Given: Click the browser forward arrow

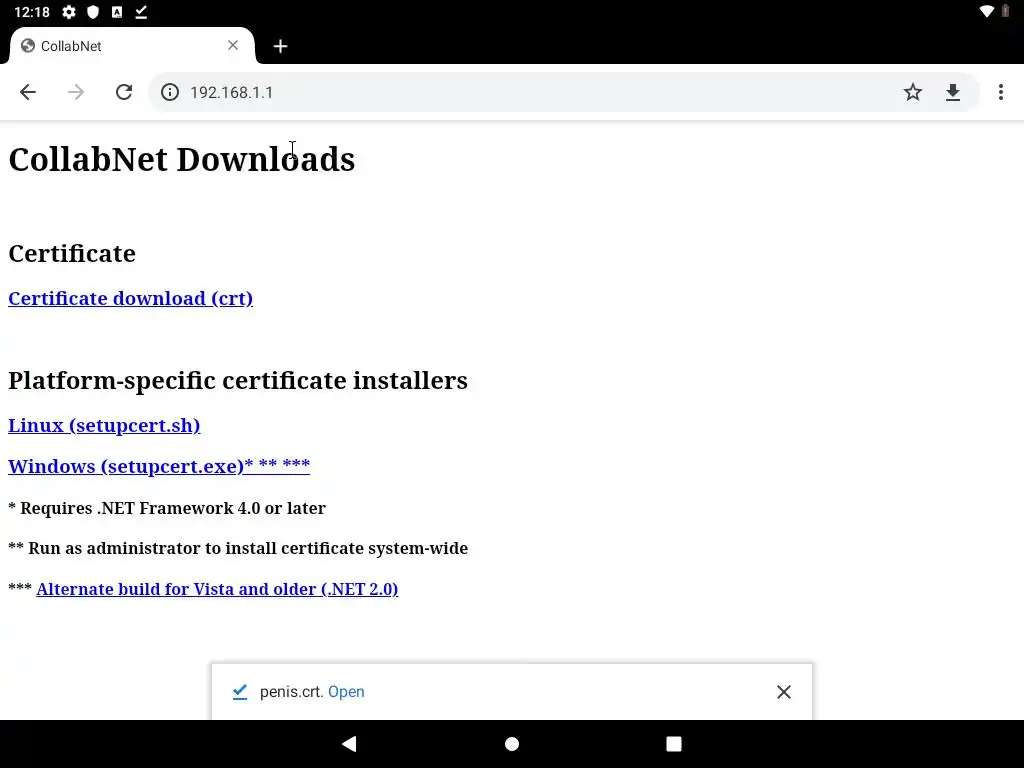Looking at the screenshot, I should [x=76, y=92].
